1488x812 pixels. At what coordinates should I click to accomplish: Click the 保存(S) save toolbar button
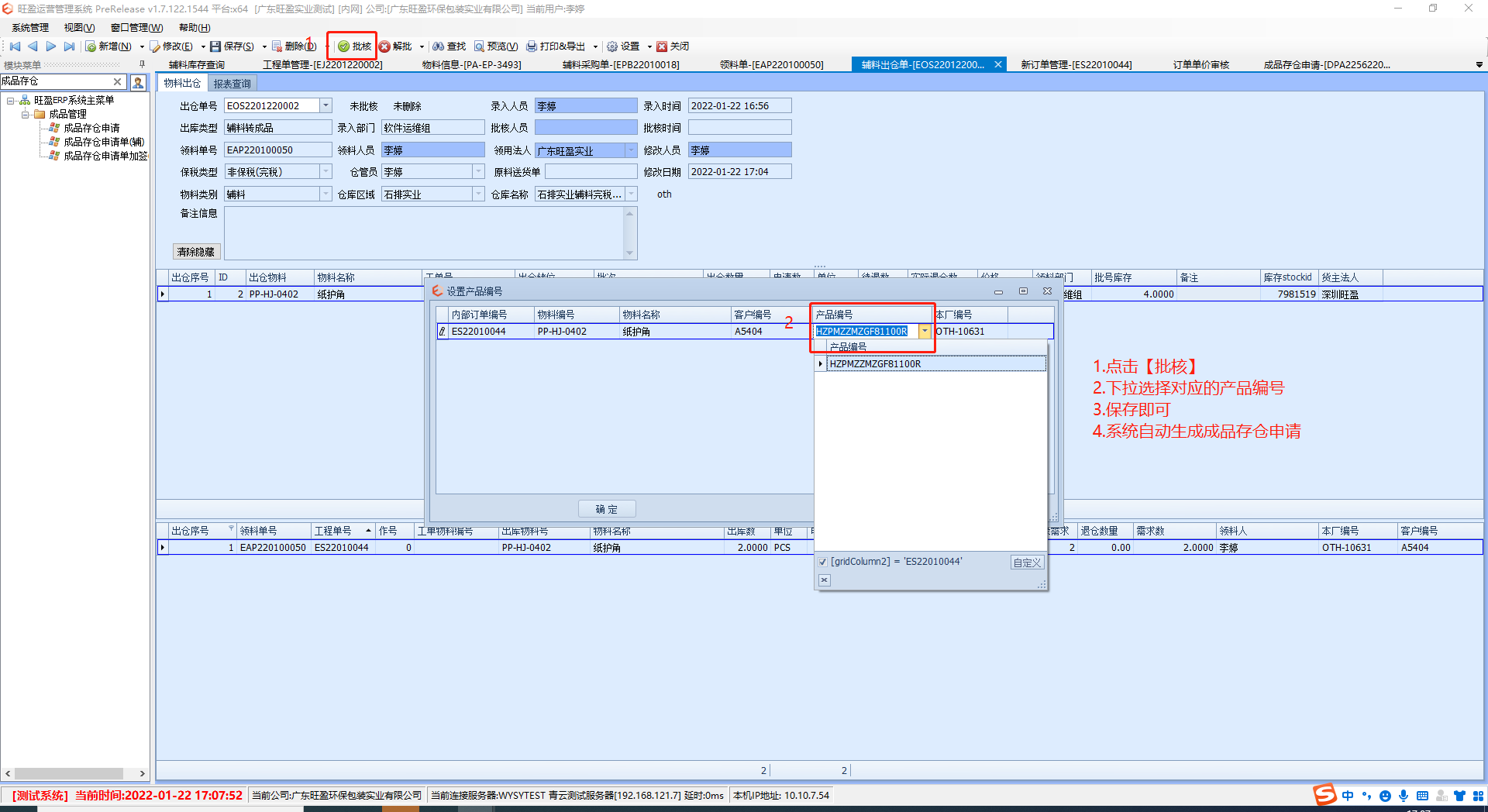[x=232, y=46]
